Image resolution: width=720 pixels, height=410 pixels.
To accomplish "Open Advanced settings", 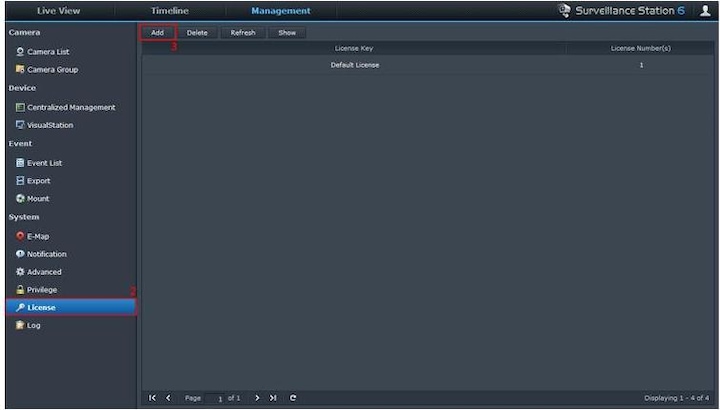I will 44,272.
